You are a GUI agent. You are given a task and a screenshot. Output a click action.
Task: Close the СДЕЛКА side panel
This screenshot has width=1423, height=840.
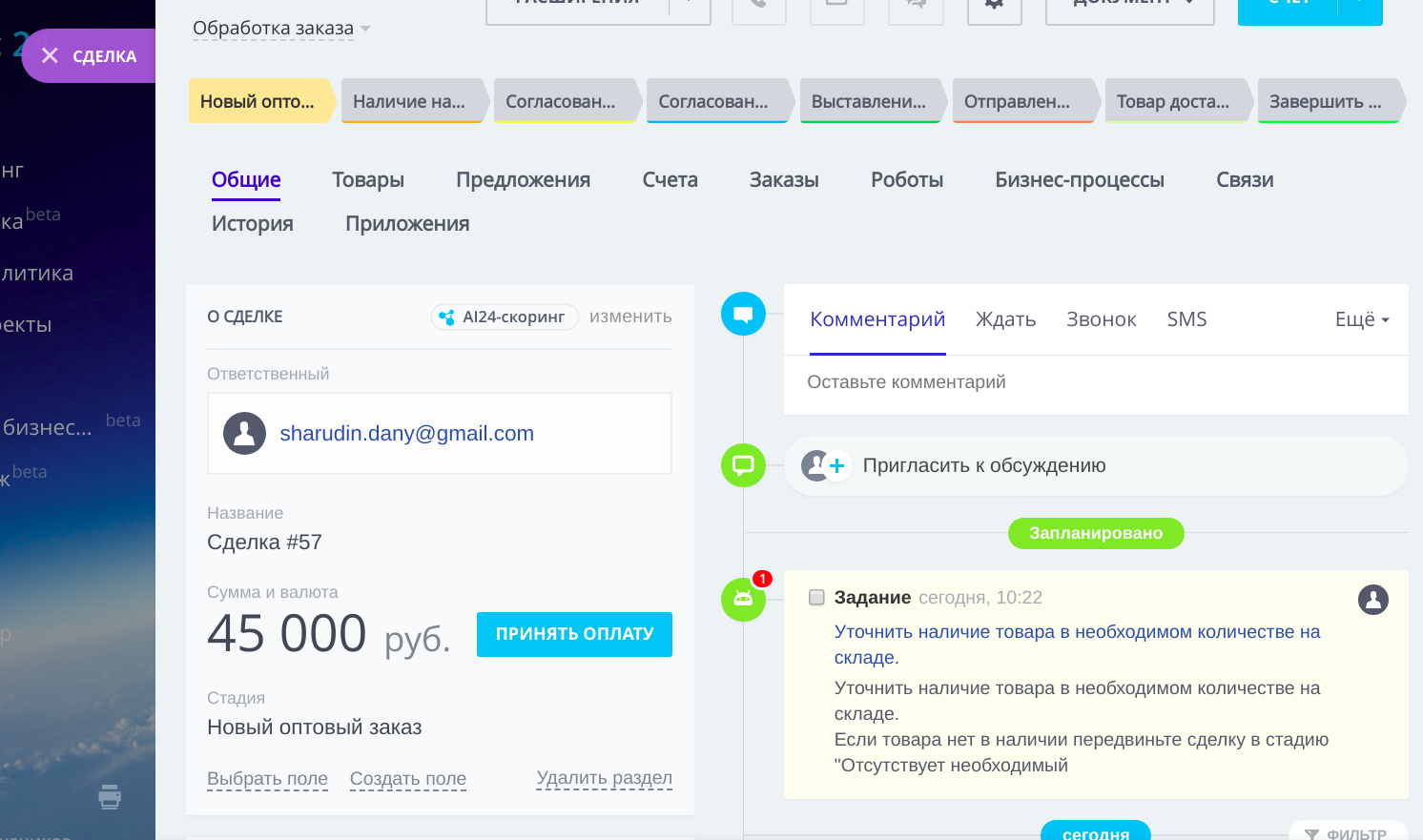tap(50, 56)
